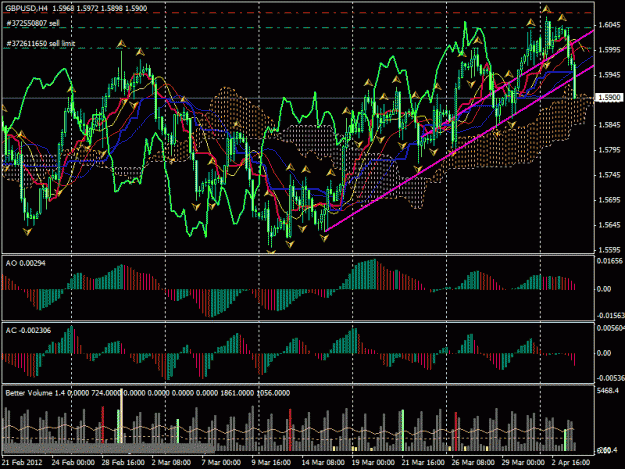
Task: Click the AC scale minimum -0.00536
Action: pyautogui.click(x=610, y=378)
